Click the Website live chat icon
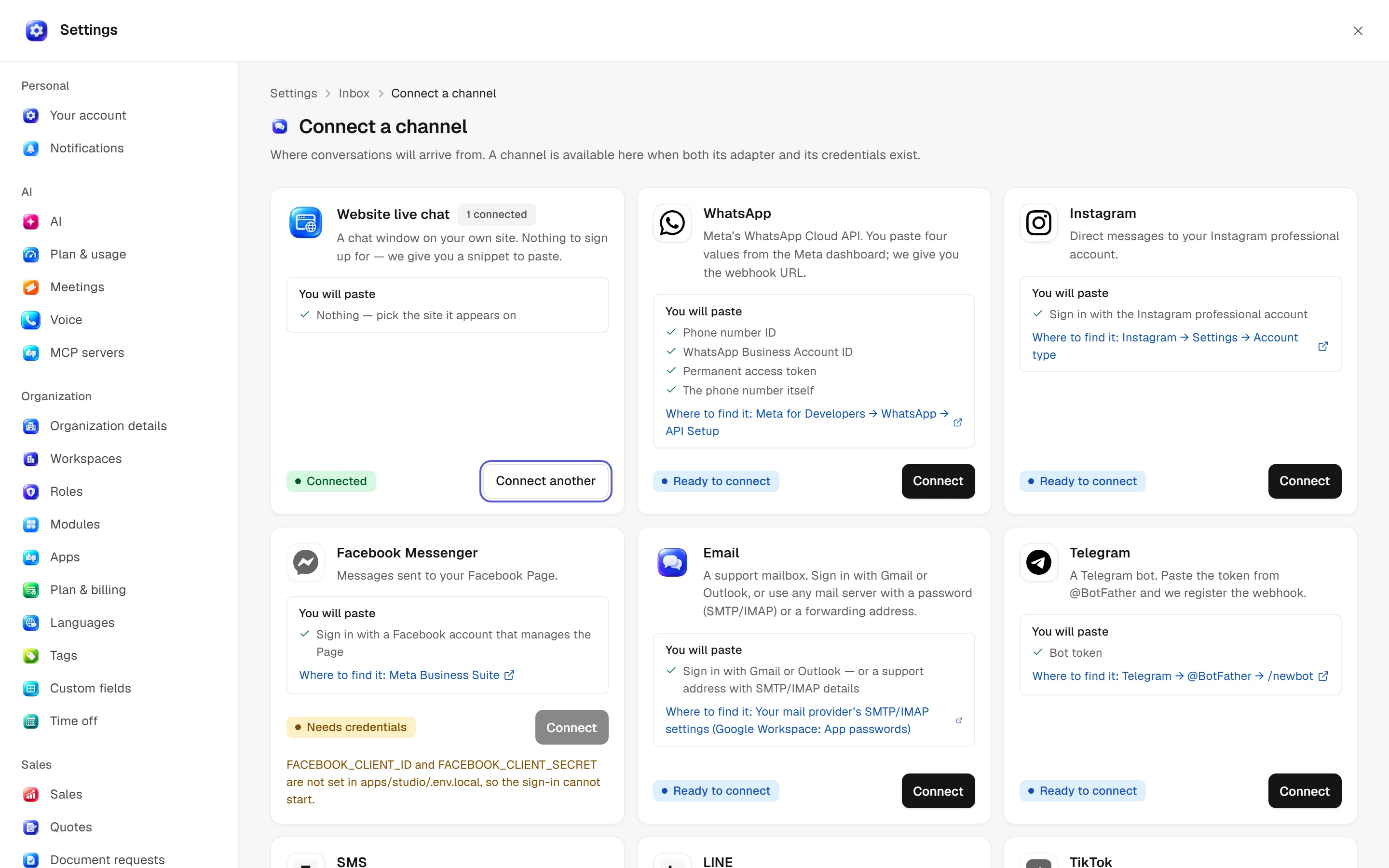Viewport: 1389px width, 868px height. pyautogui.click(x=306, y=223)
